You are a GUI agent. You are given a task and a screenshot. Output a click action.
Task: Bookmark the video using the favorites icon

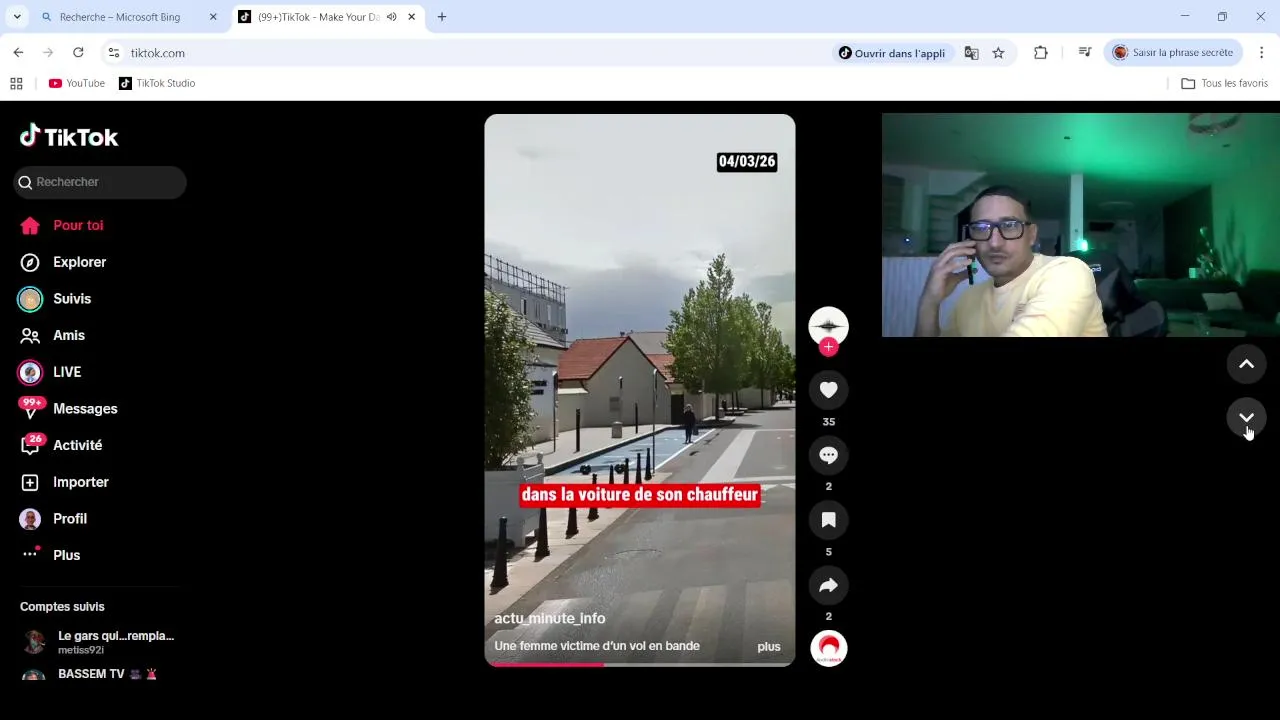point(828,520)
